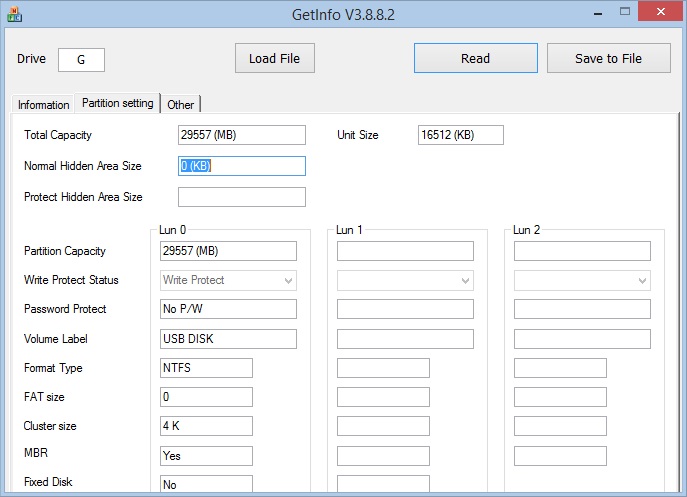Click Lun 1 Volume Label field
Viewport: 687px width, 497px height.
pos(405,339)
